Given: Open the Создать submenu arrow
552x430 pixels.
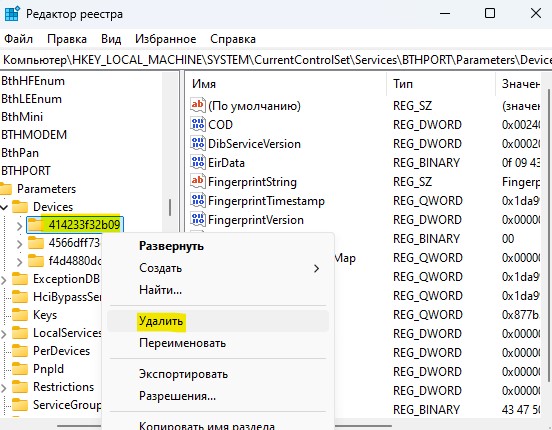Looking at the screenshot, I should tap(316, 268).
